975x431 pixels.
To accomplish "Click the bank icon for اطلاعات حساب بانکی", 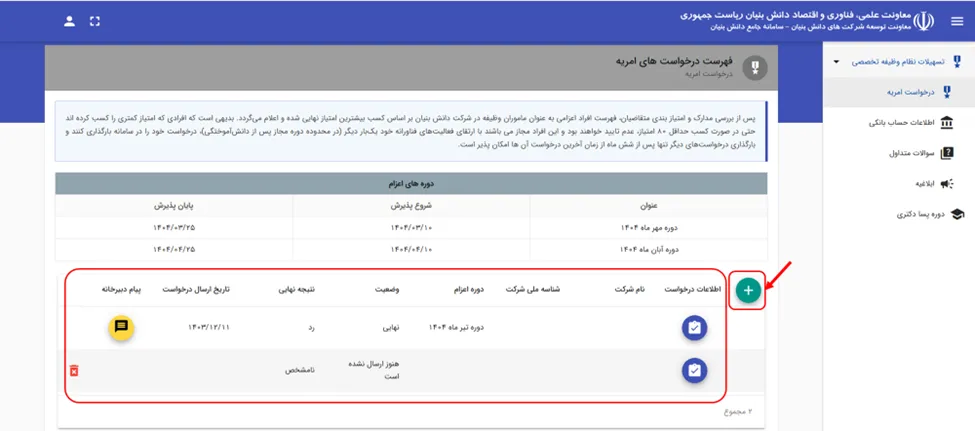I will click(x=946, y=123).
